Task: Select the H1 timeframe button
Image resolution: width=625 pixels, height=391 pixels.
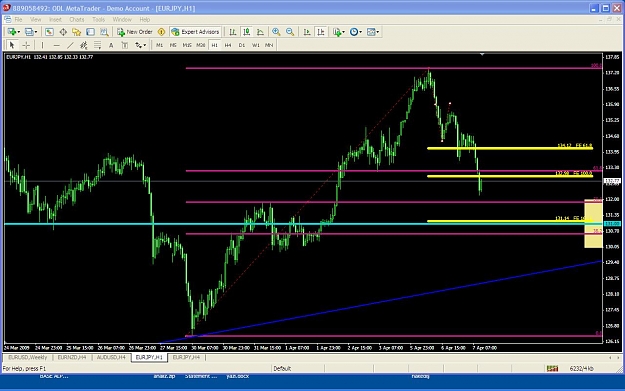Action: coord(214,45)
